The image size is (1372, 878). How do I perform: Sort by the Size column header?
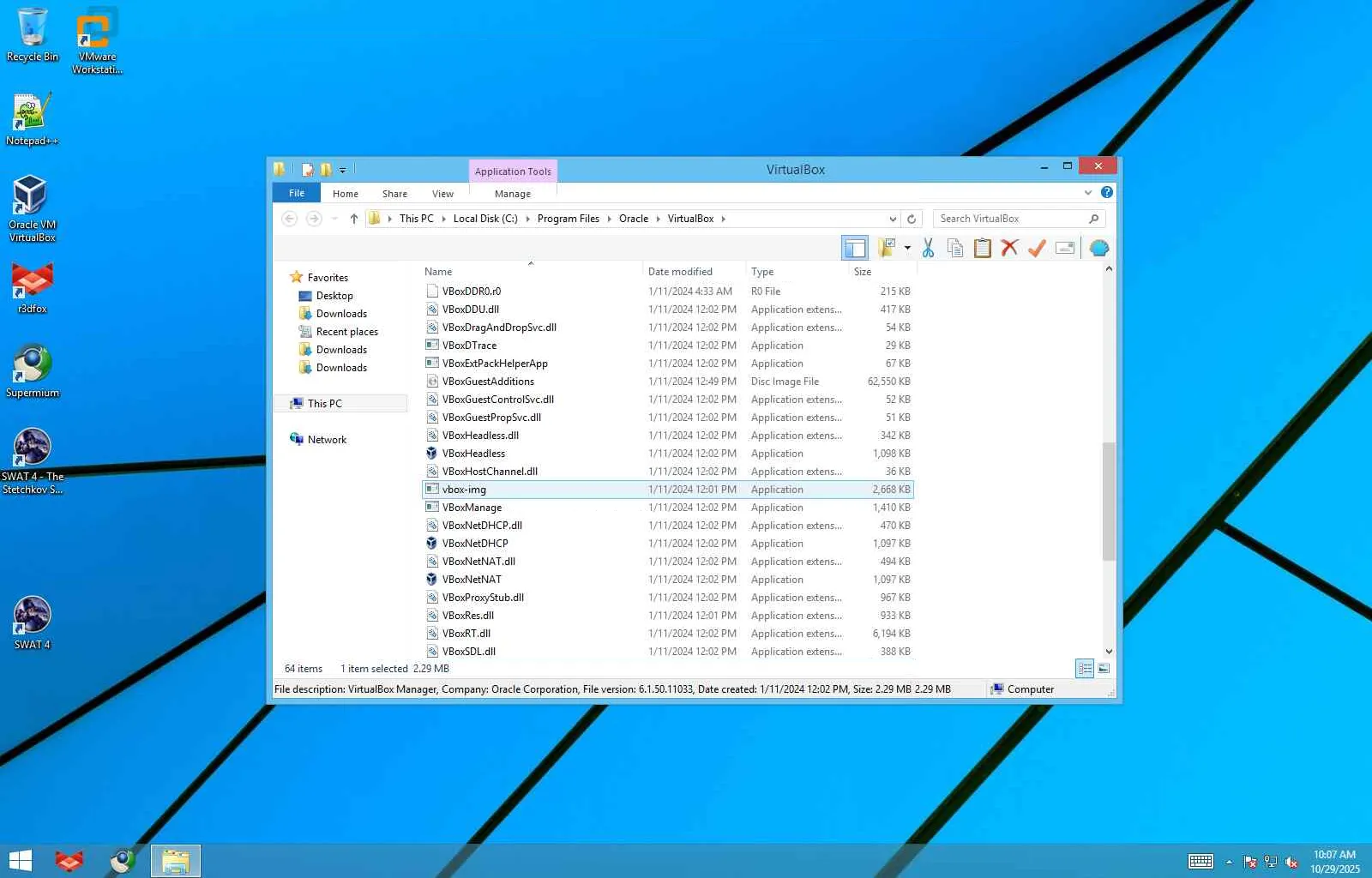point(882,272)
